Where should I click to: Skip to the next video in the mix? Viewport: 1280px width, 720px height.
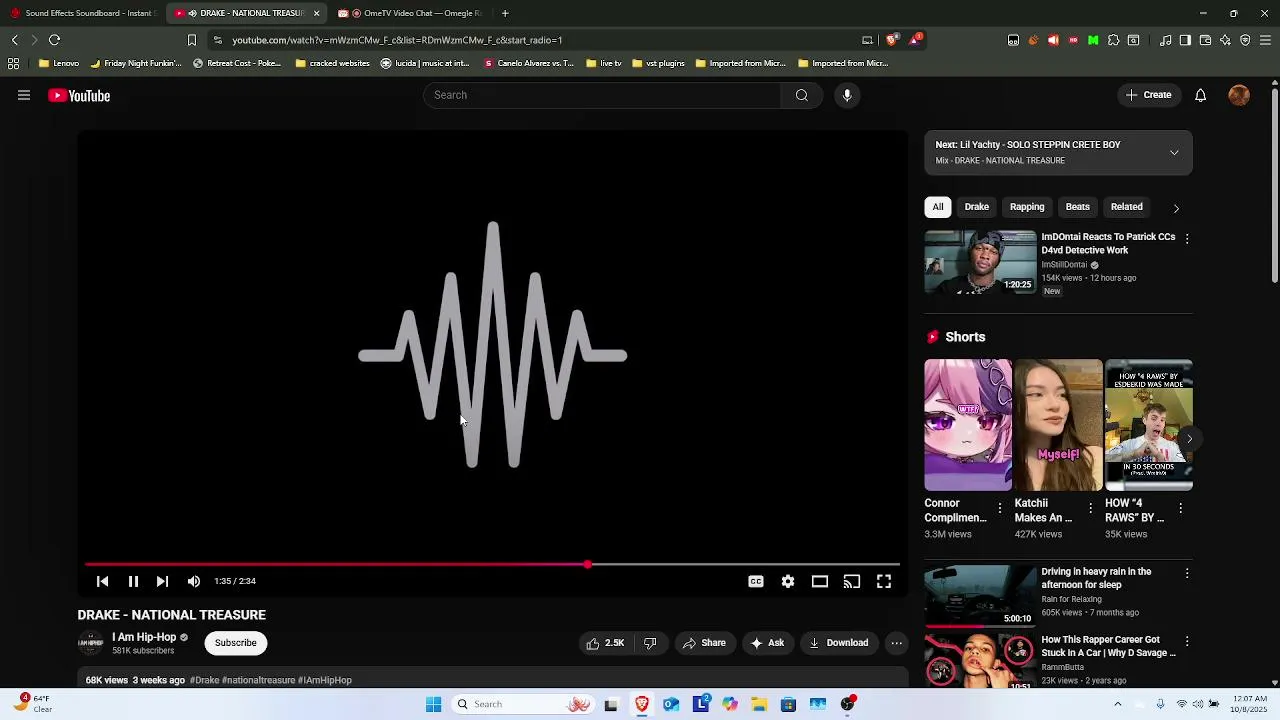pos(162,581)
